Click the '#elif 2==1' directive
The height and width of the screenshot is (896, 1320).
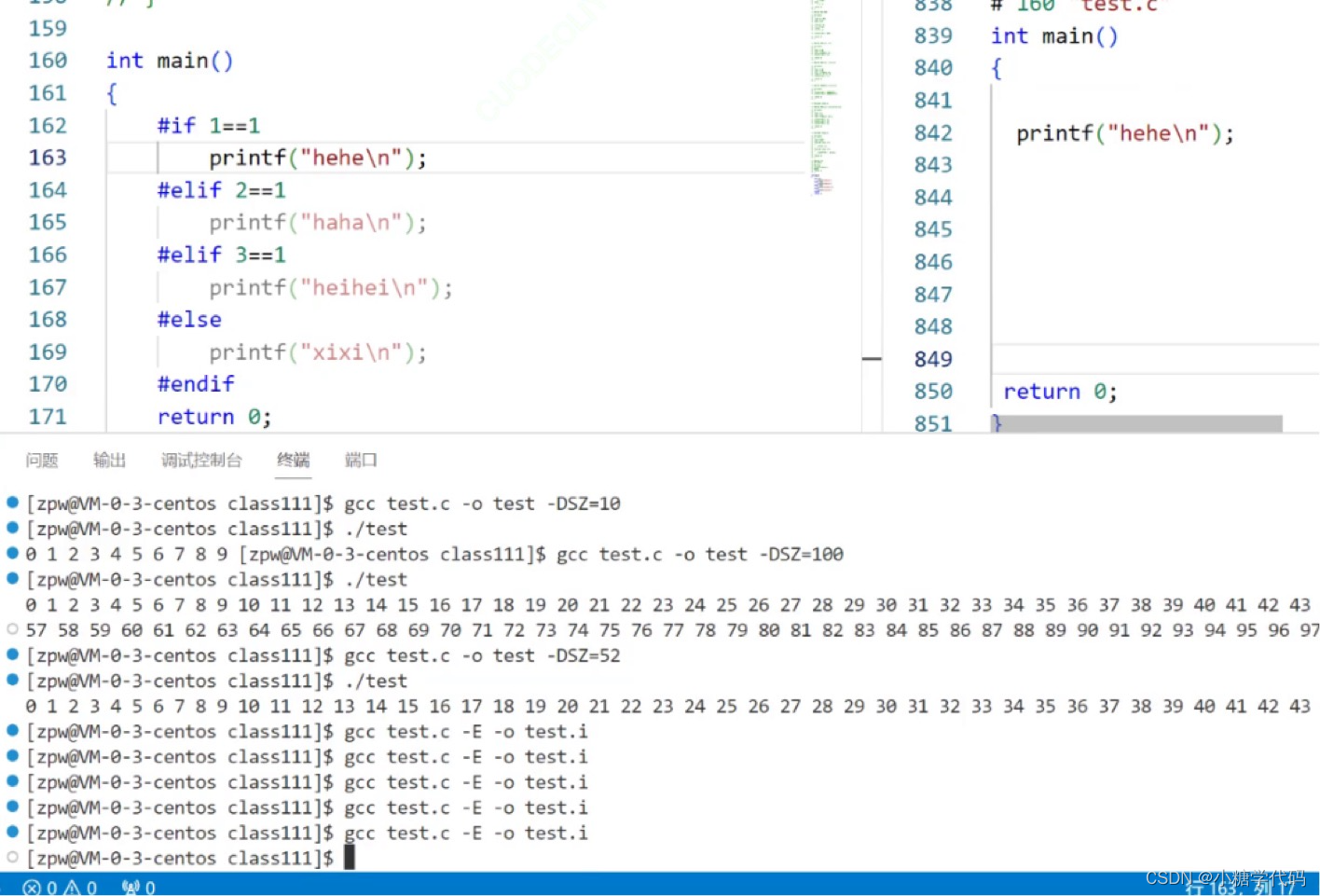click(222, 190)
